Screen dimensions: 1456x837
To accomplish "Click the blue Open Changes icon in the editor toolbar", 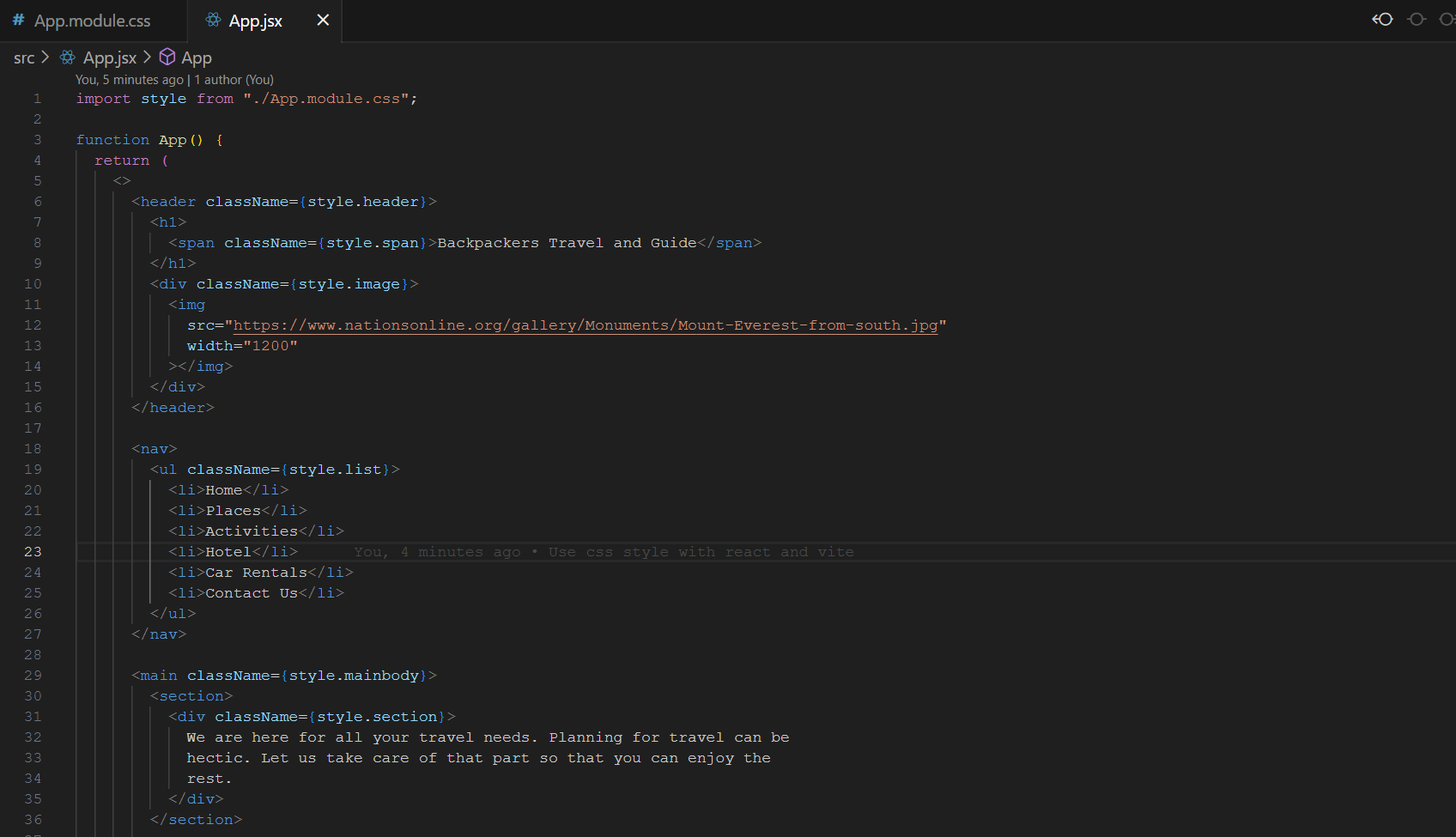I will click(1381, 19).
